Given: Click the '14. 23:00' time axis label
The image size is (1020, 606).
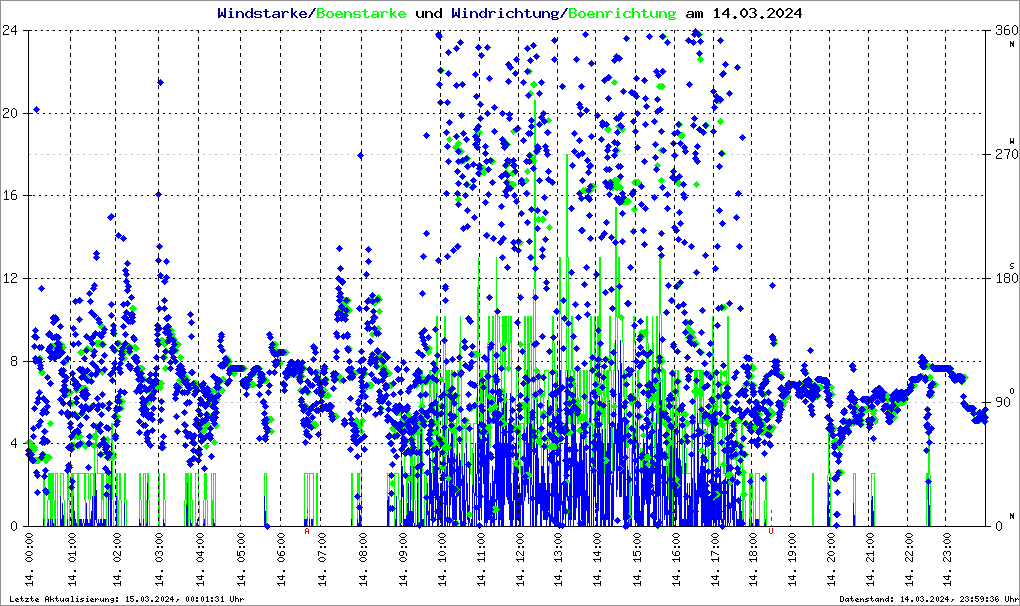Looking at the screenshot, I should point(947,559).
